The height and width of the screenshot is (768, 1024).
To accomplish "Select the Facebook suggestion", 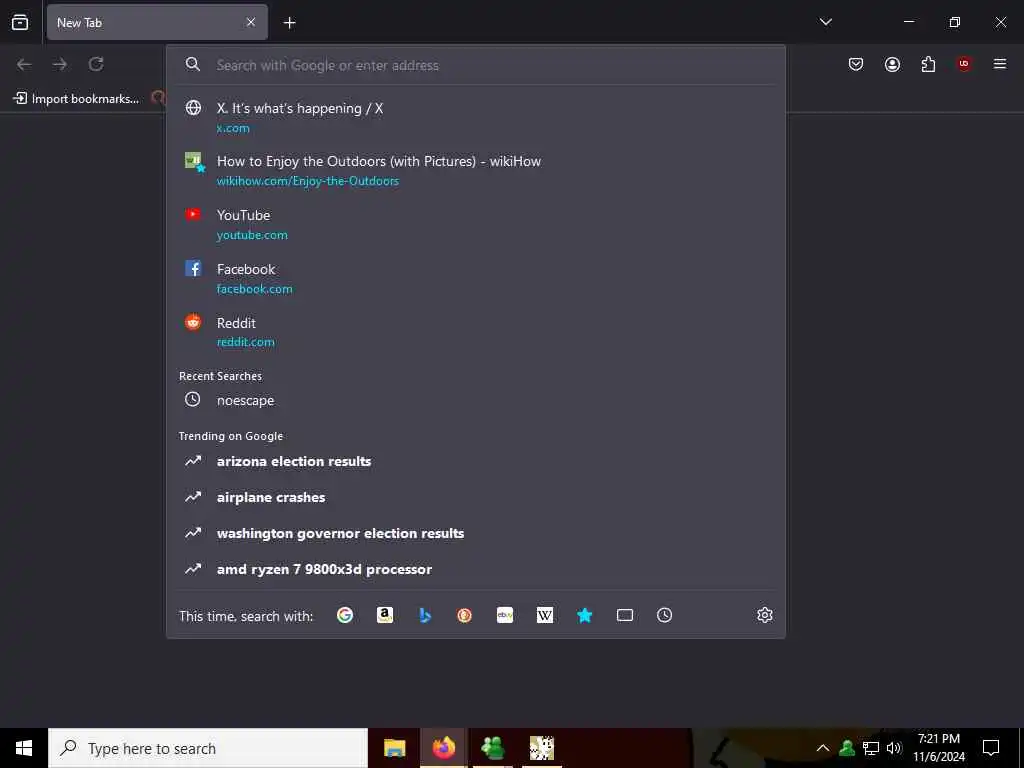I will (x=477, y=278).
